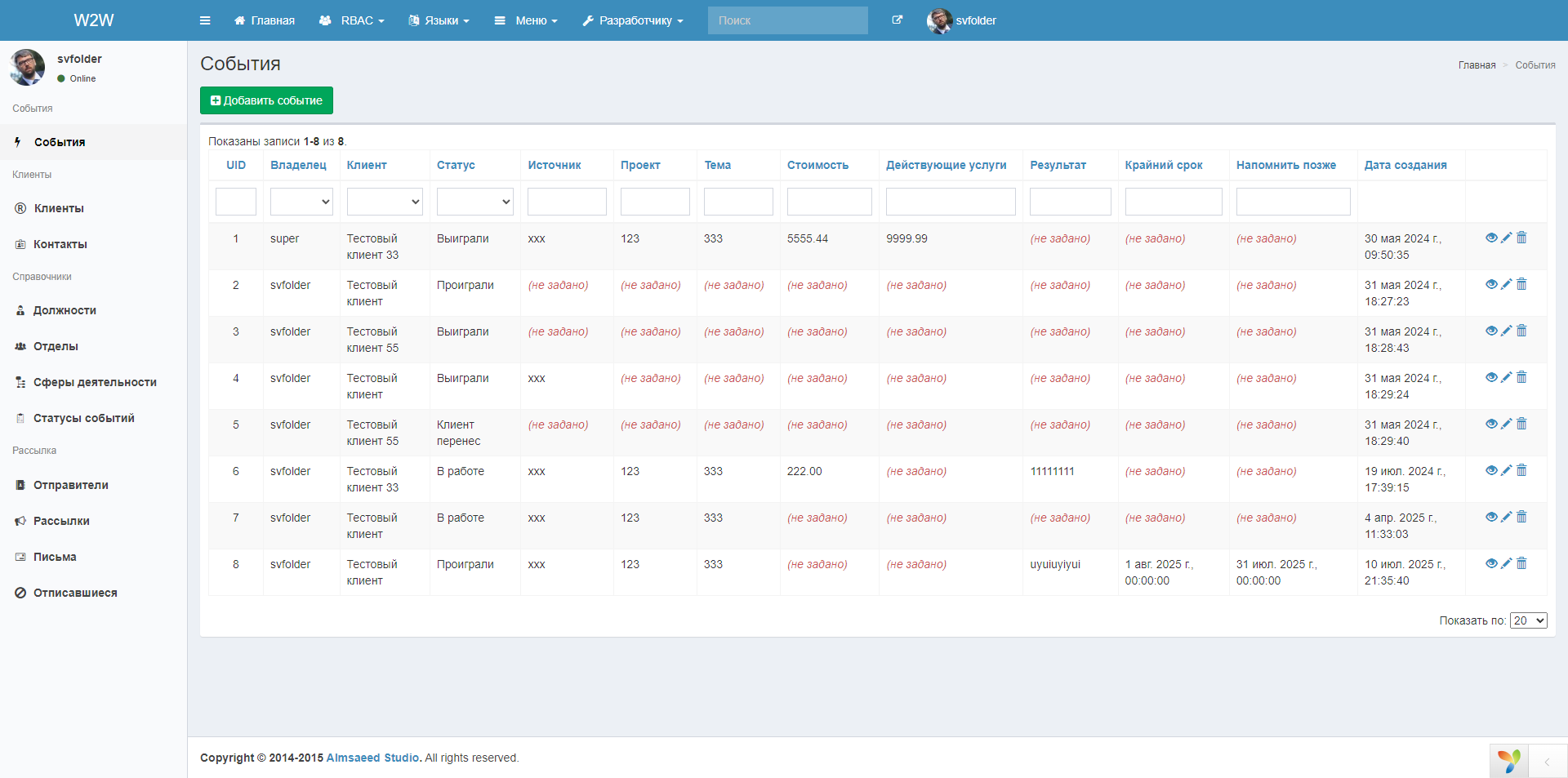
Task: Edit event 8 with pencil icon
Action: pos(1507,563)
